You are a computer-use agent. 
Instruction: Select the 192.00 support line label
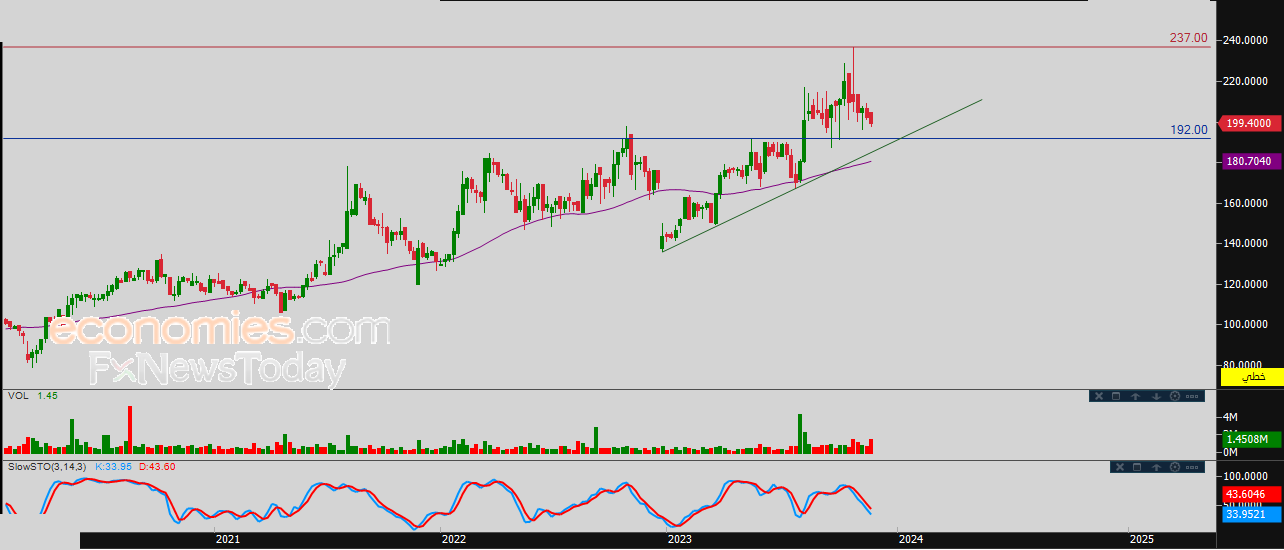[x=1189, y=130]
